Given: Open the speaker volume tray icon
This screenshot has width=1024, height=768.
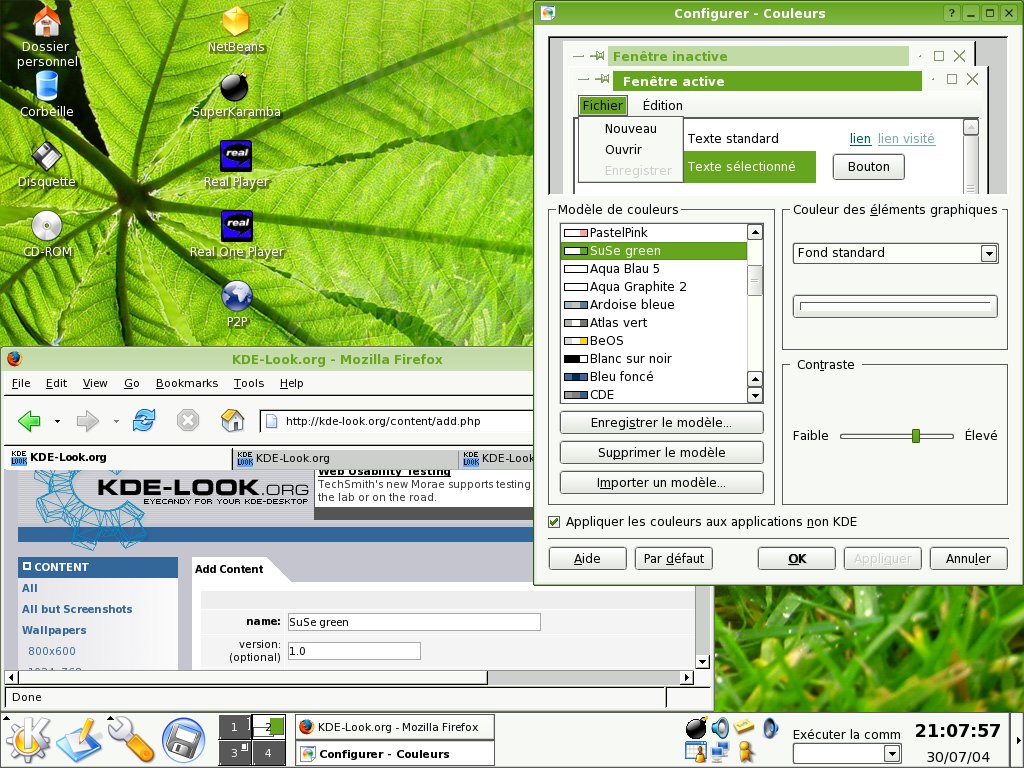Looking at the screenshot, I should (x=720, y=728).
